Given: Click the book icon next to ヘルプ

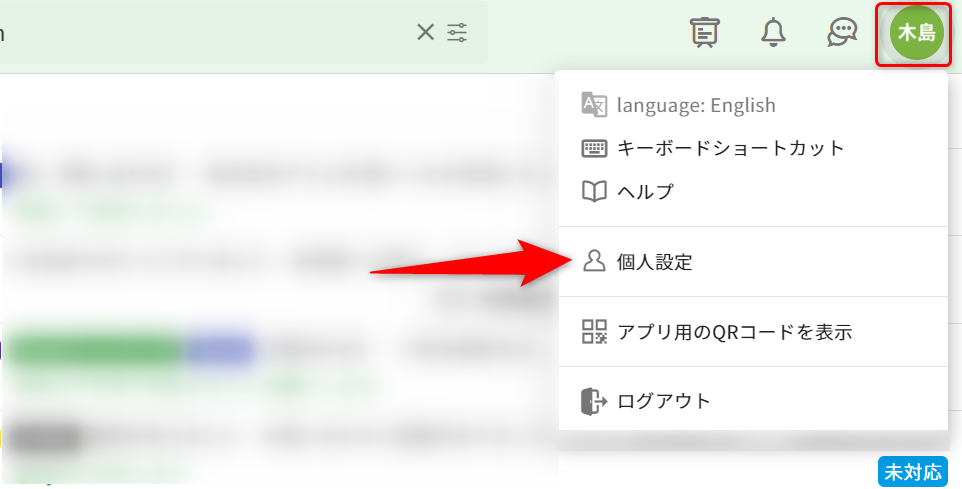Looking at the screenshot, I should coord(594,191).
